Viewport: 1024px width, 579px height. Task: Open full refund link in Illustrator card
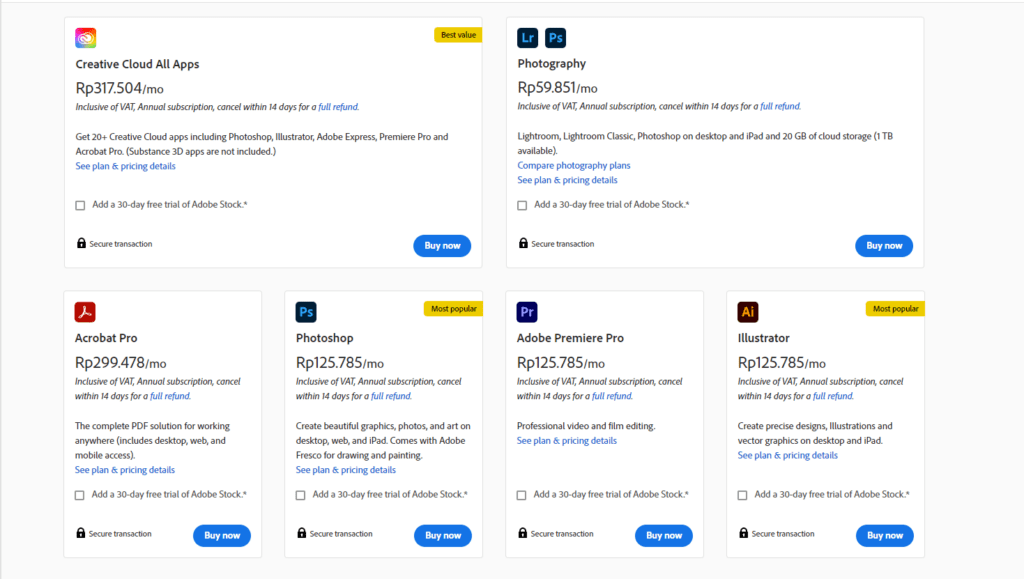tap(833, 396)
